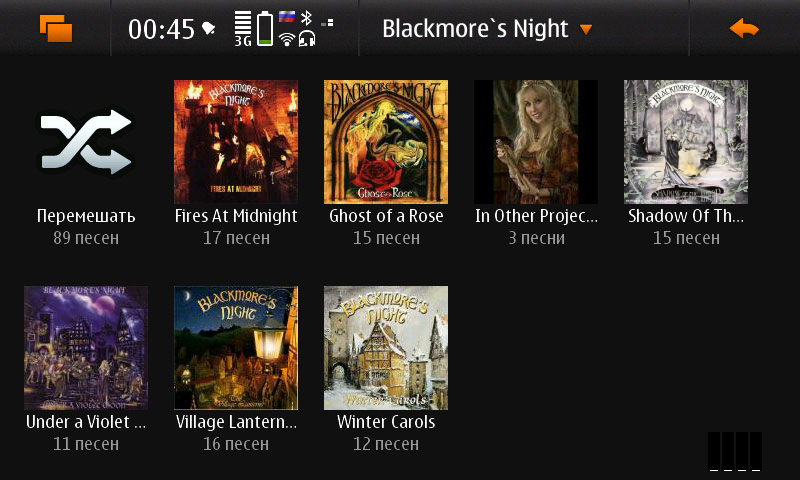Screen dimensions: 800x480
Task: Expand the Blackmore`s Night dropdown arrow
Action: click(x=586, y=30)
